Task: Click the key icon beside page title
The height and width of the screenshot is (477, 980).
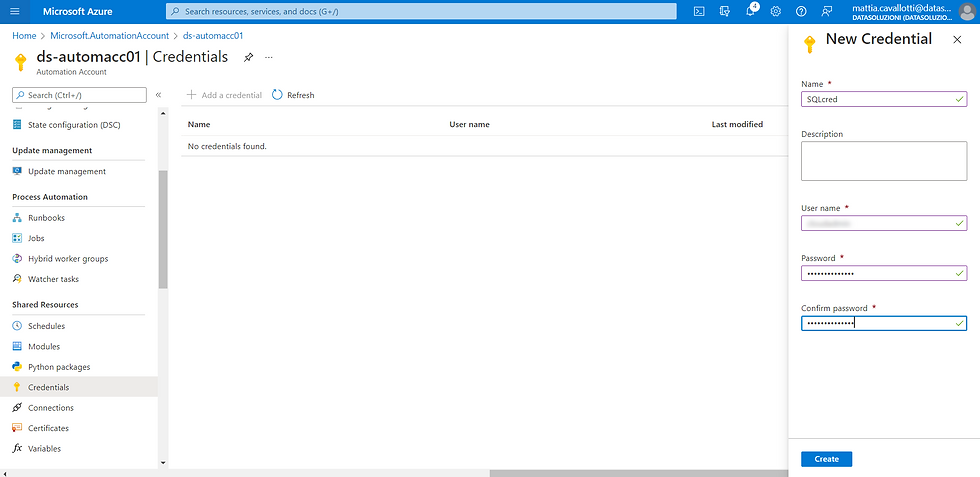Action: point(20,63)
